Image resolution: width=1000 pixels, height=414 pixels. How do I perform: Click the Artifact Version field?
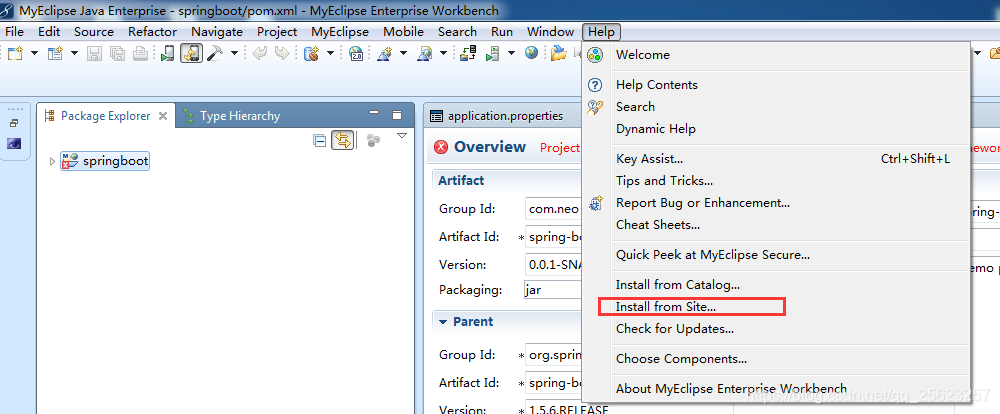pyautogui.click(x=554, y=264)
